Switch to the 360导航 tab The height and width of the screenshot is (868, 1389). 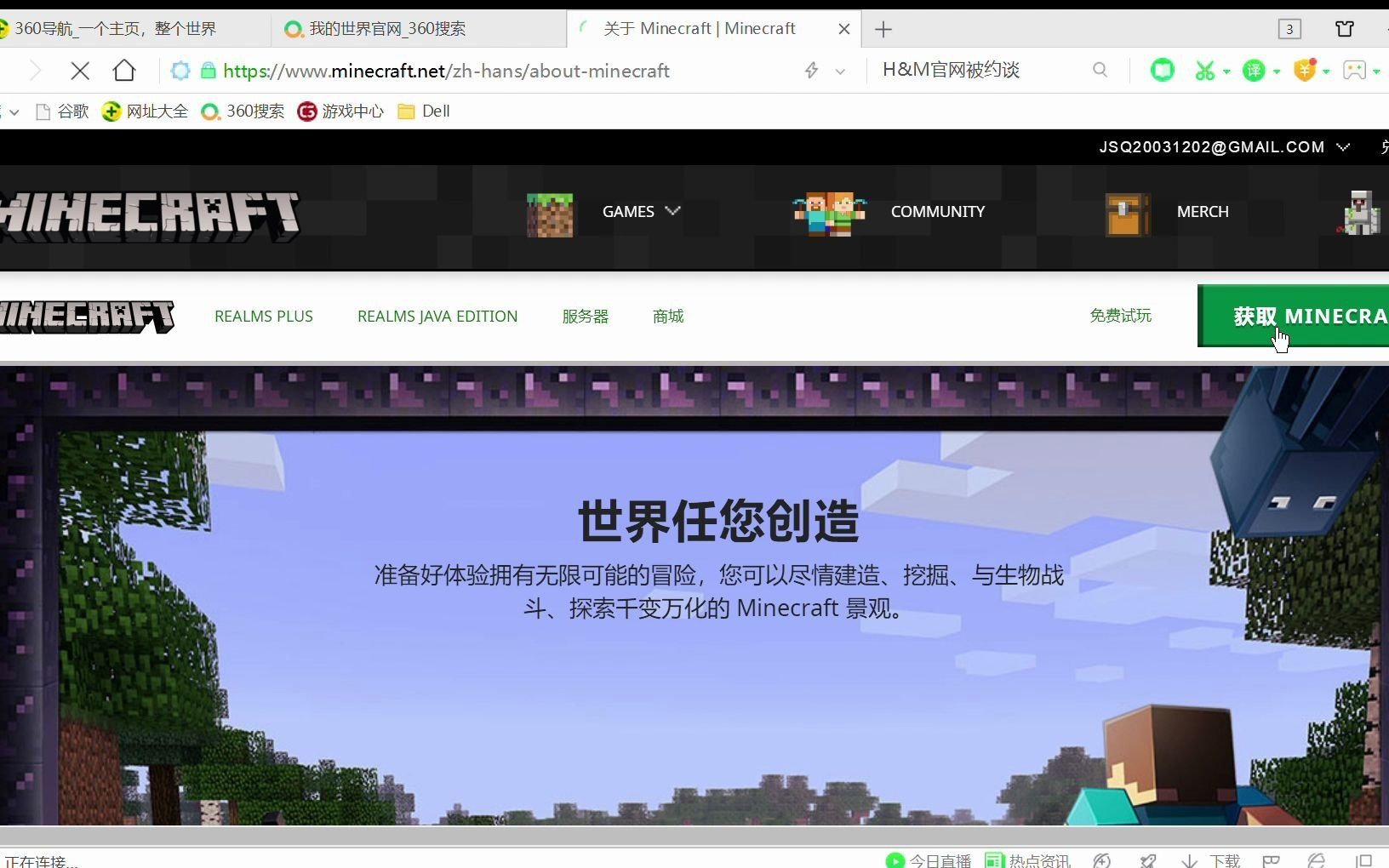point(134,28)
